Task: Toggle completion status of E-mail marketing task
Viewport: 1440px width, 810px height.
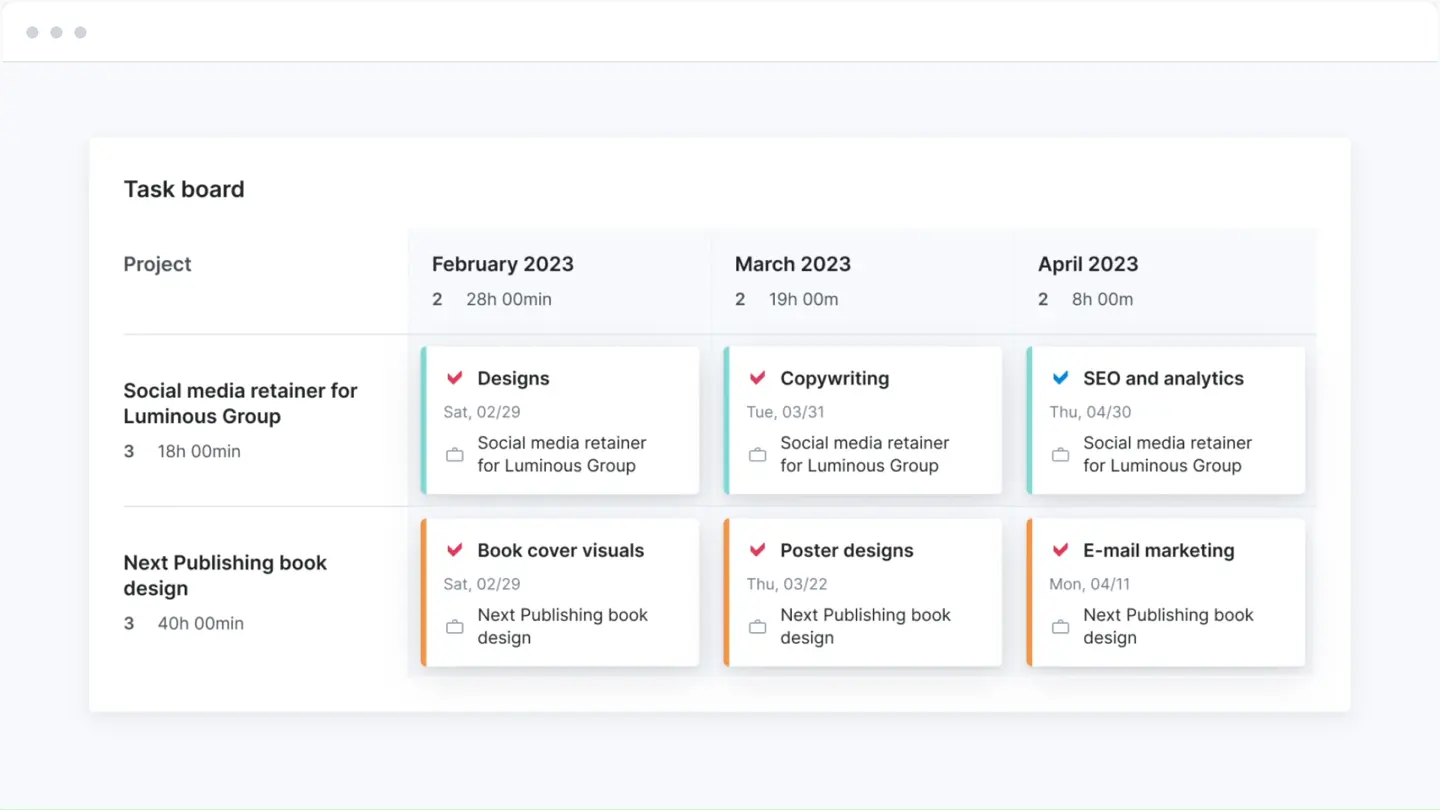Action: (1059, 550)
